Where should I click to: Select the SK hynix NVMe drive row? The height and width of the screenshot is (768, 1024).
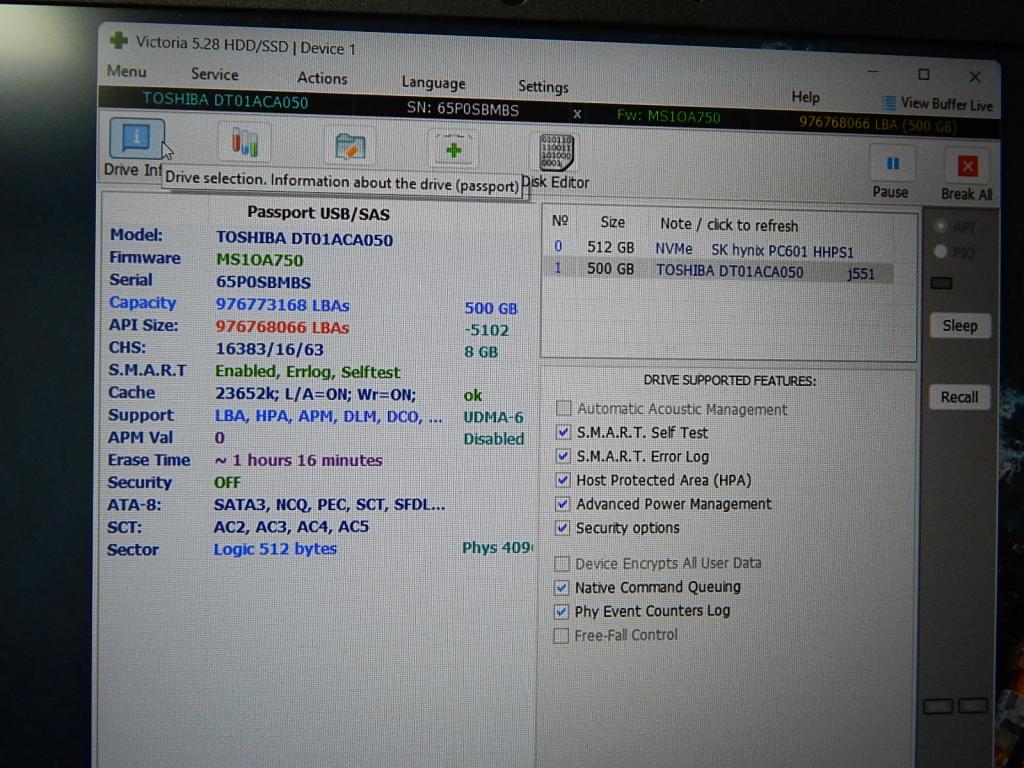coord(720,249)
